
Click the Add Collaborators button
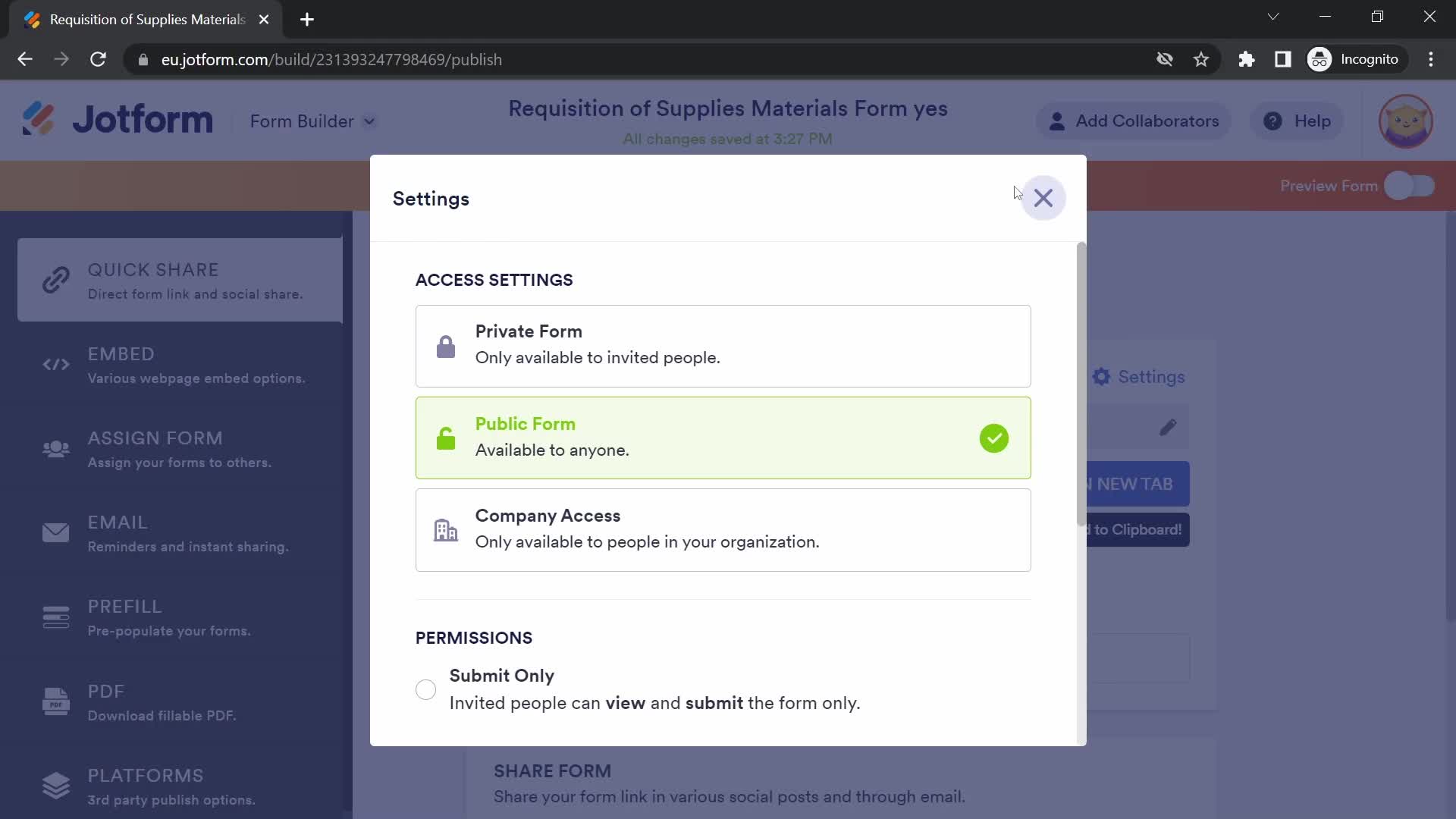[1133, 120]
